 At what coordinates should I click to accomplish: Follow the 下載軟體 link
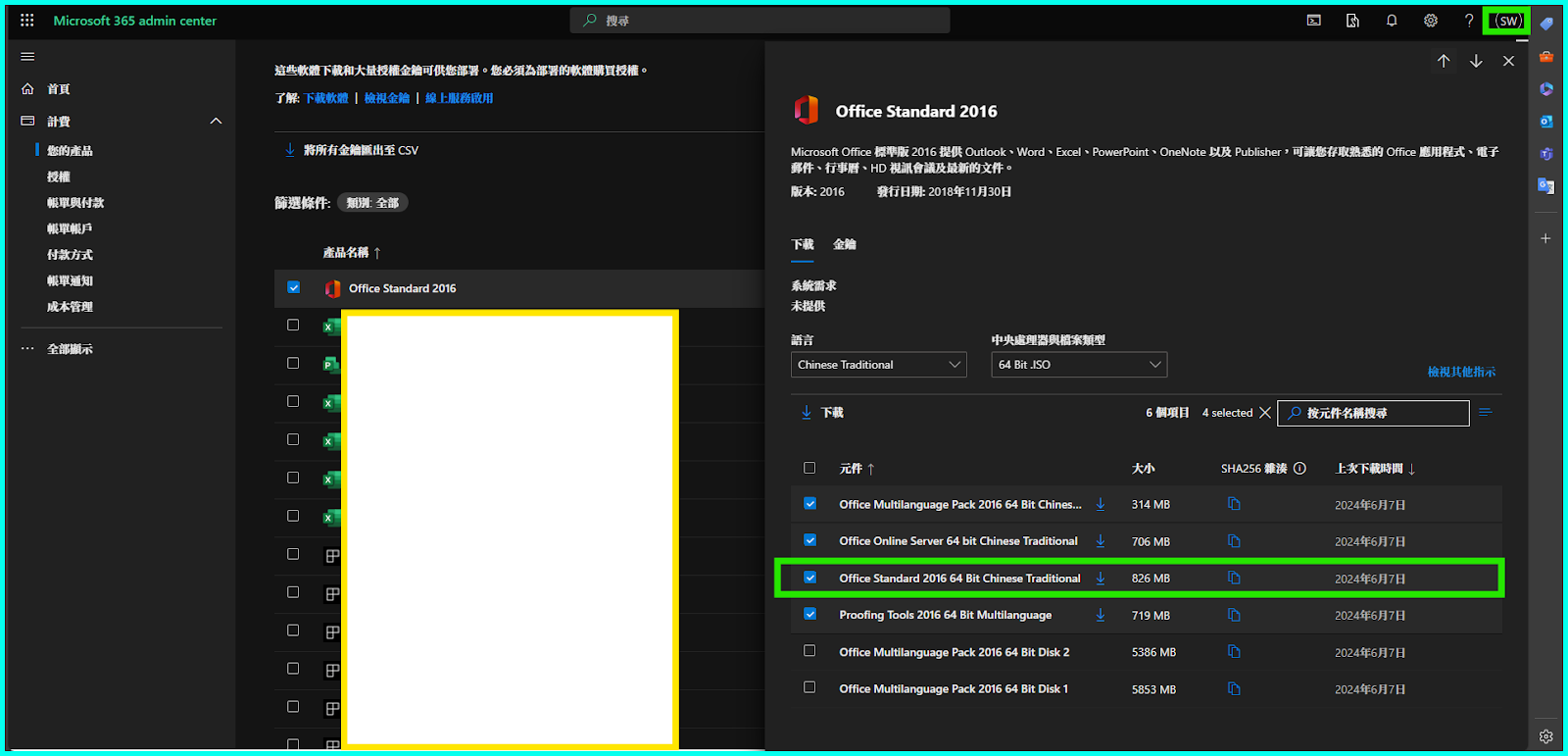326,98
